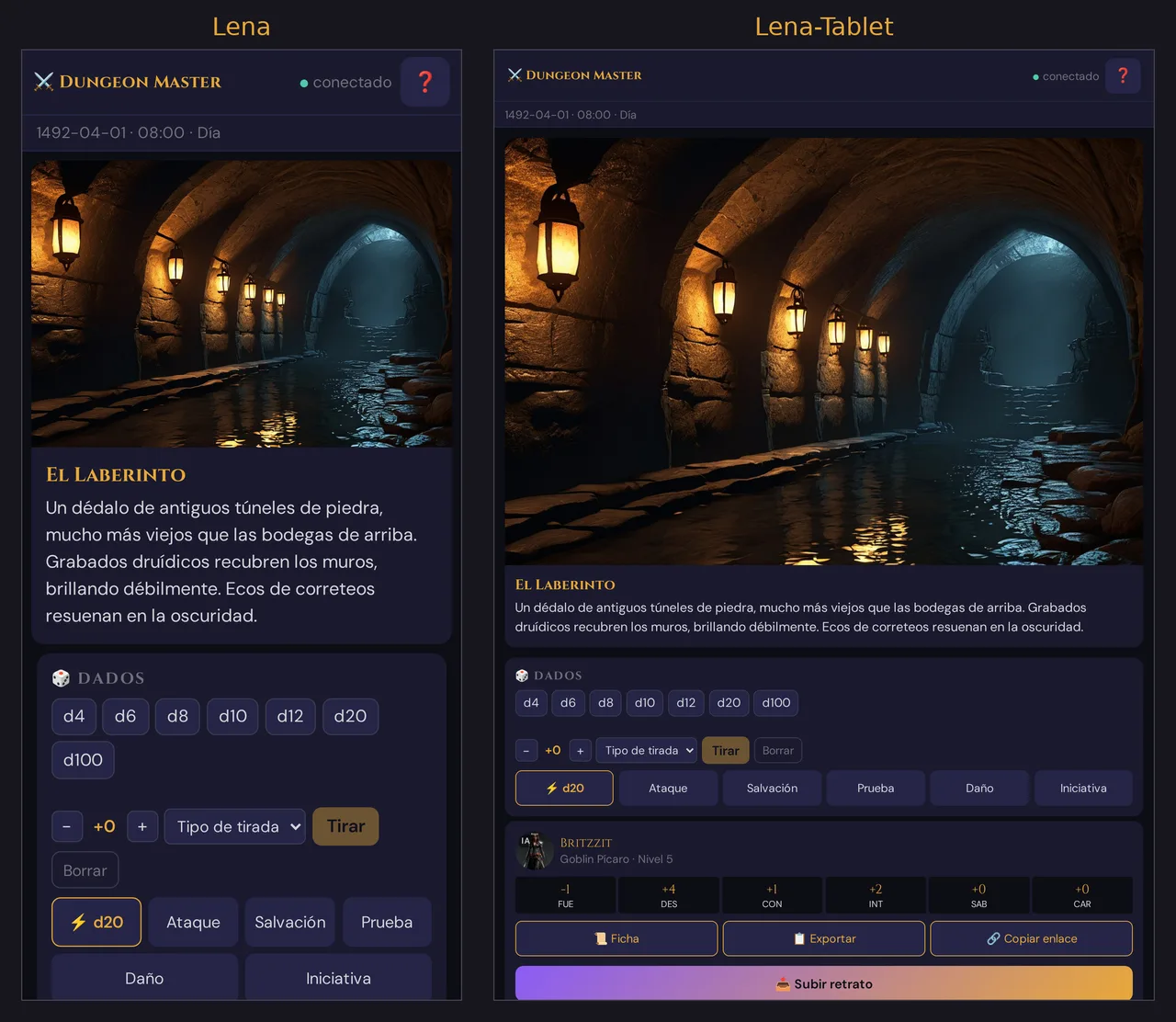Copy link with Copiar enlace button

click(x=1031, y=938)
